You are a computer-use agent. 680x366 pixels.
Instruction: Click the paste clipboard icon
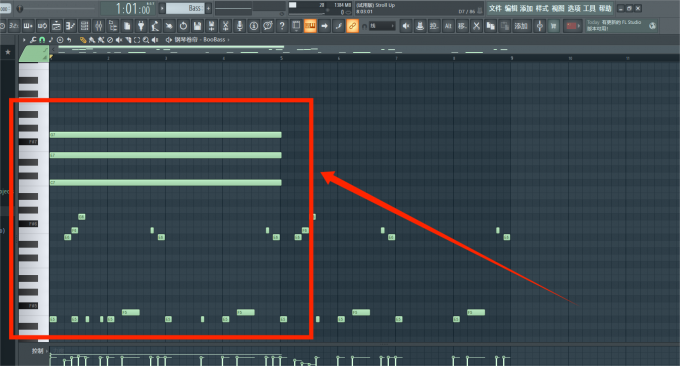(x=504, y=26)
